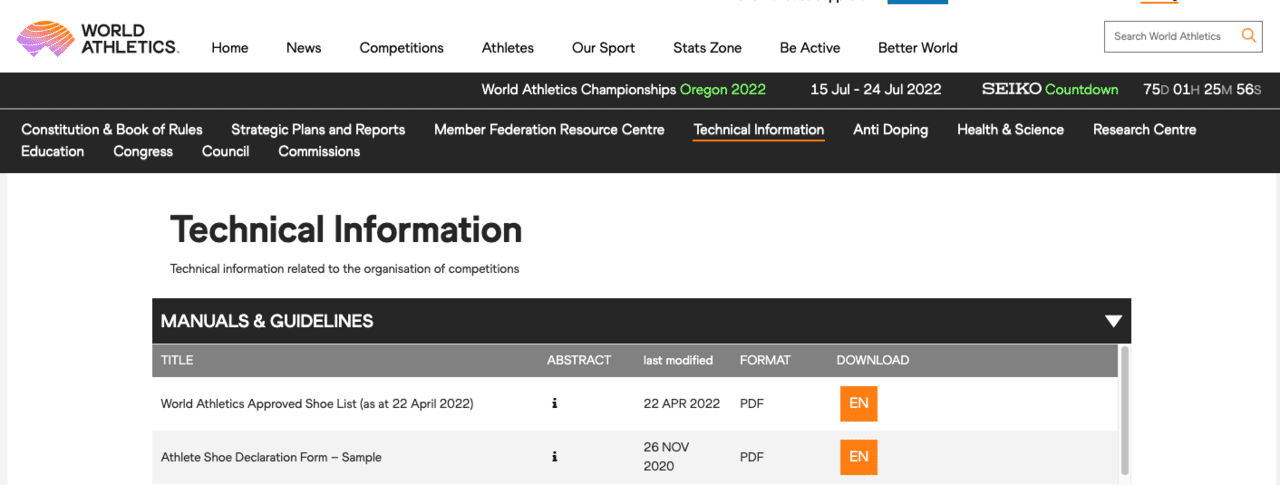Go to the Commissions page
The width and height of the screenshot is (1280, 485).
319,152
